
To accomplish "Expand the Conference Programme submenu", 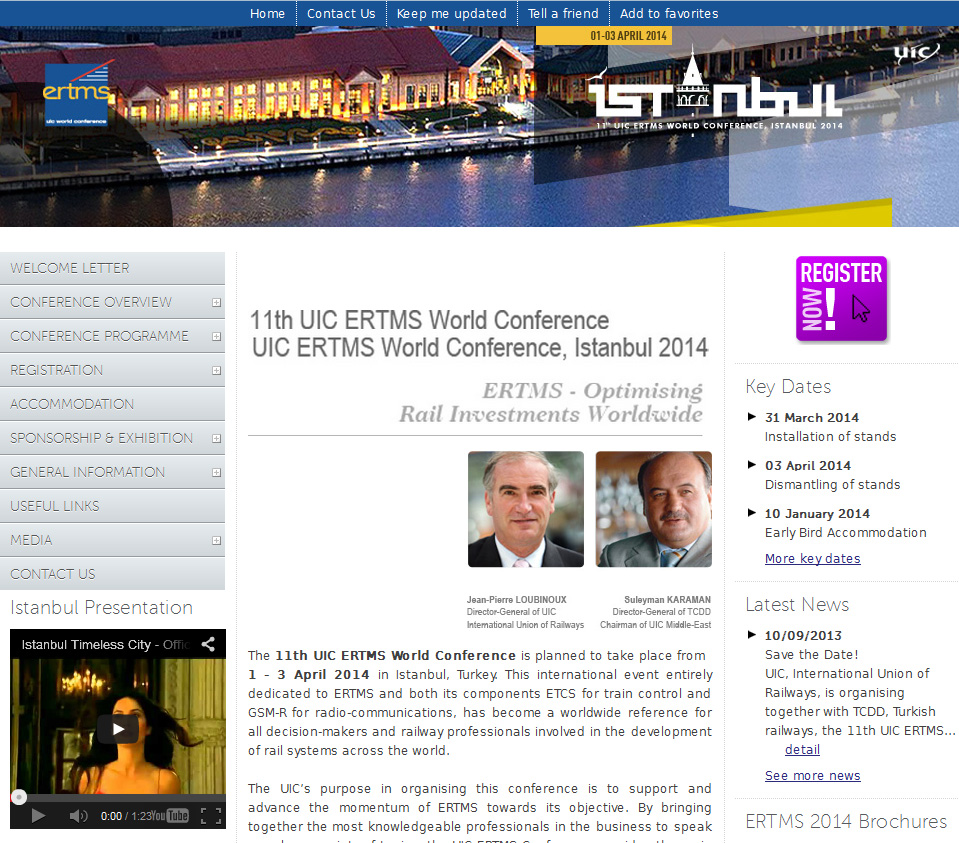I will pyautogui.click(x=216, y=336).
